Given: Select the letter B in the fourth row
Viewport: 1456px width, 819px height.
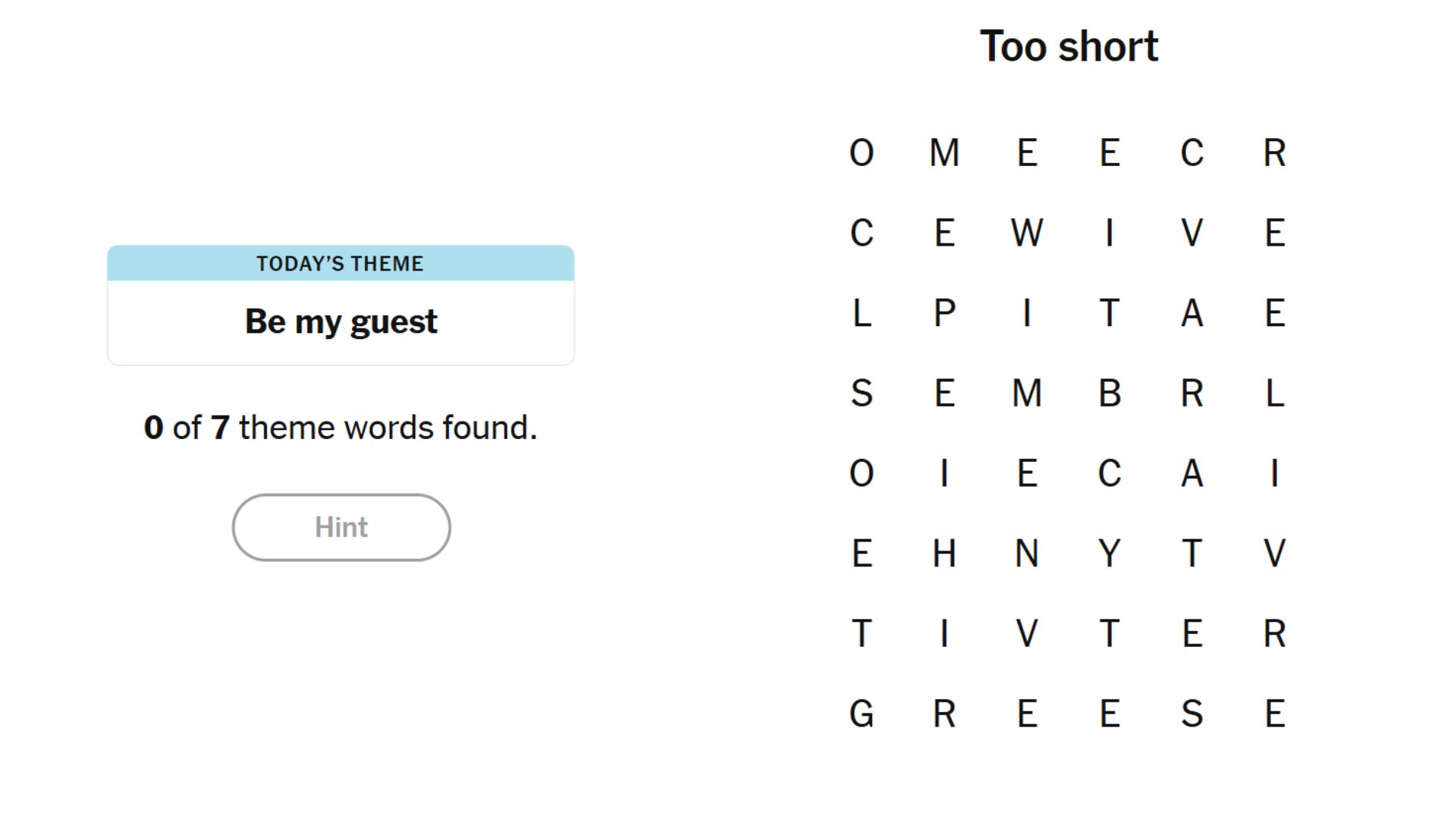Looking at the screenshot, I should [x=1109, y=392].
